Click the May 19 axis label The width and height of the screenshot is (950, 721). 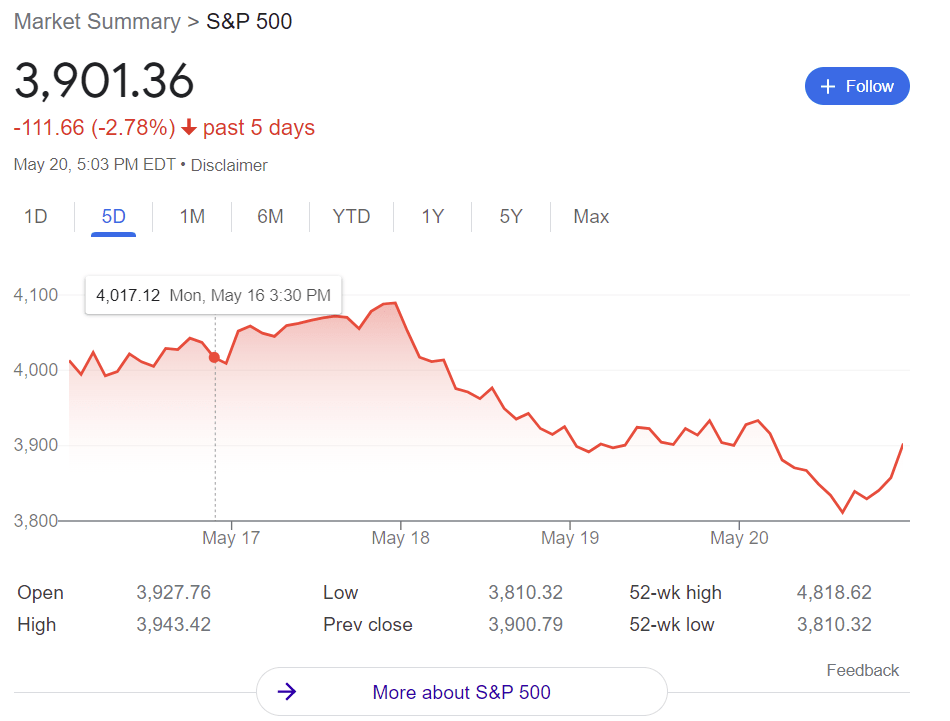tap(570, 538)
